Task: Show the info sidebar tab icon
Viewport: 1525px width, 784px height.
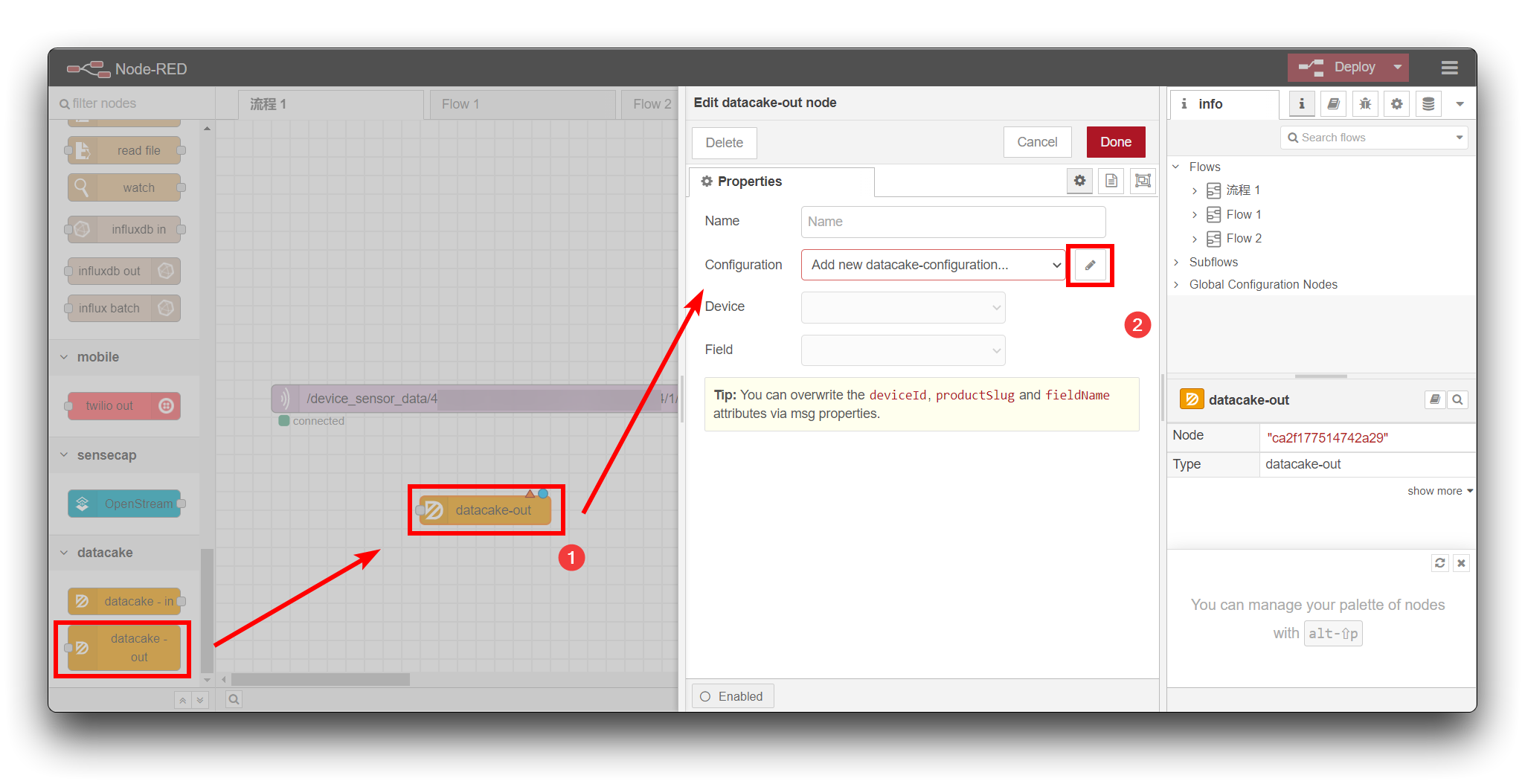Action: point(1302,104)
